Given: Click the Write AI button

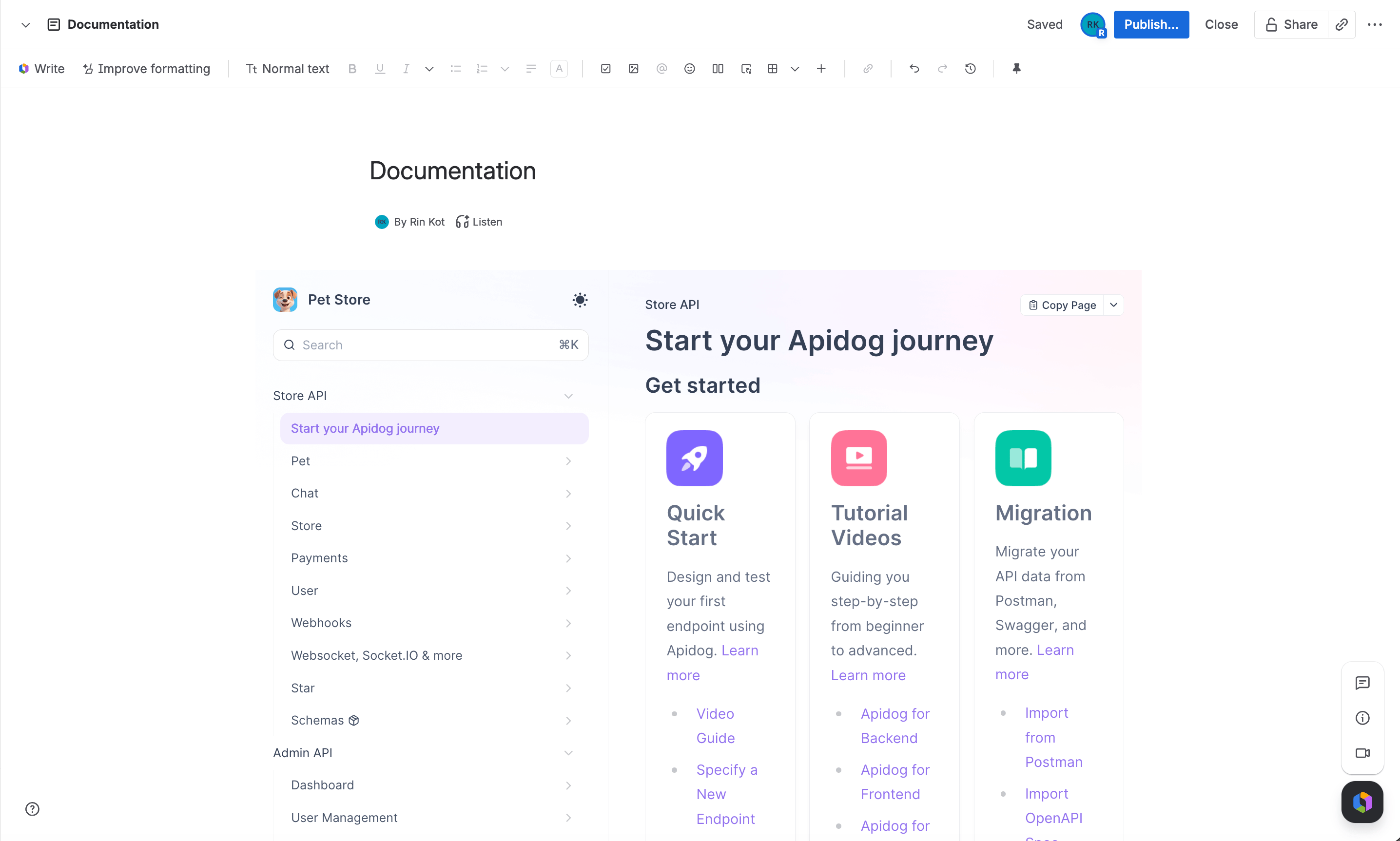Looking at the screenshot, I should tap(41, 69).
